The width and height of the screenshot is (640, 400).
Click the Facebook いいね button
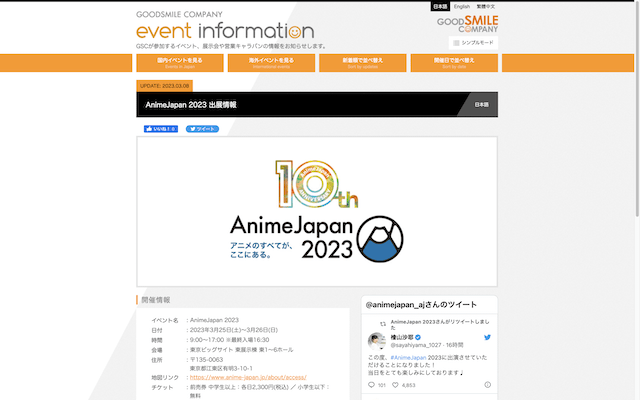(x=161, y=129)
